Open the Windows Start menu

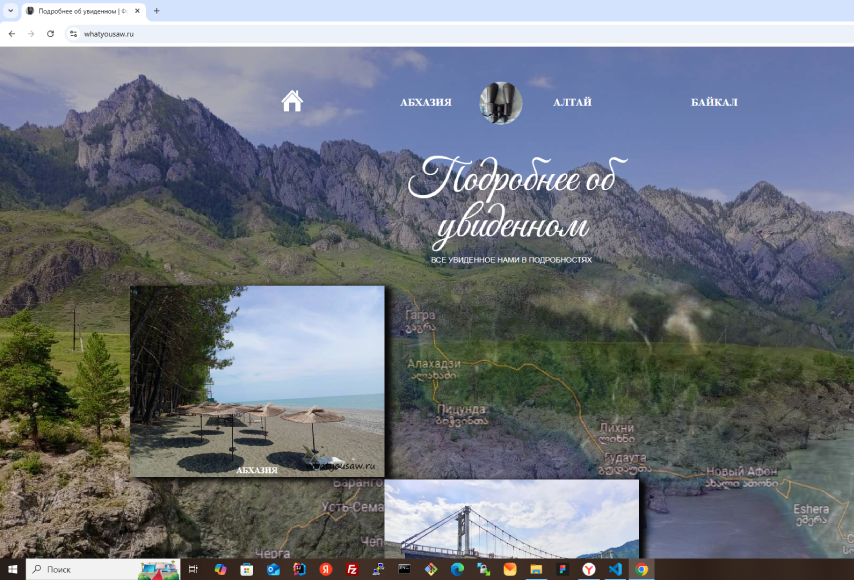pyautogui.click(x=12, y=569)
